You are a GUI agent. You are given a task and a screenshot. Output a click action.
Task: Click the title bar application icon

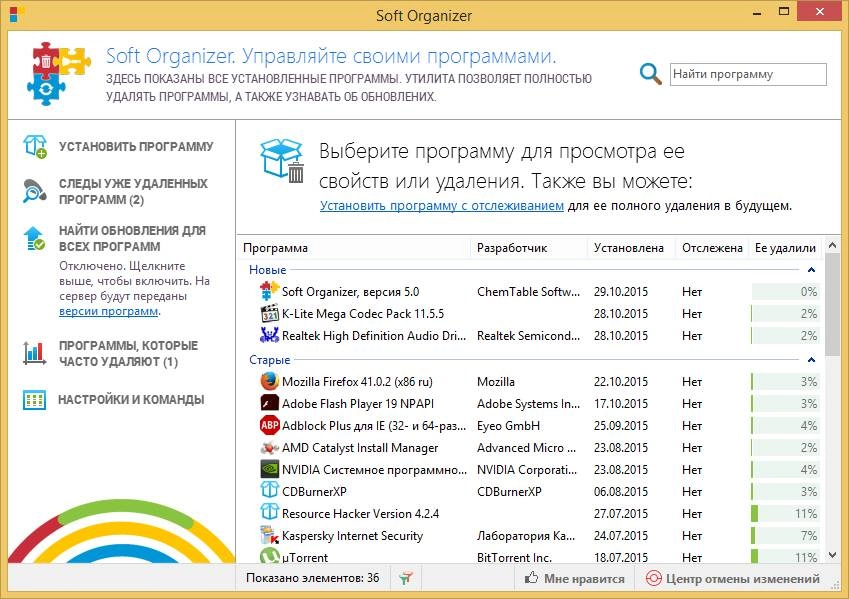click(x=16, y=15)
